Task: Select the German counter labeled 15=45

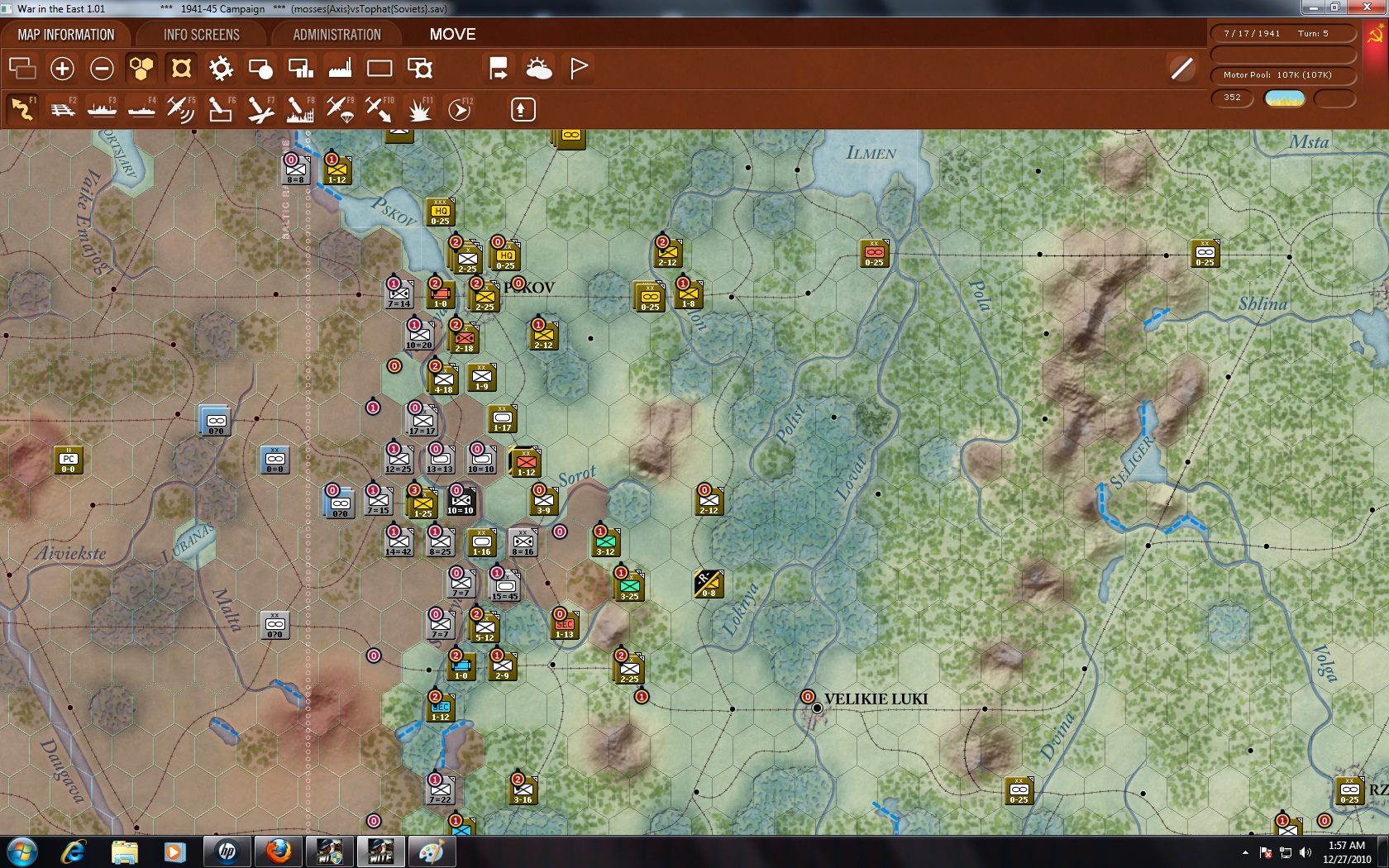Action: pos(504,586)
